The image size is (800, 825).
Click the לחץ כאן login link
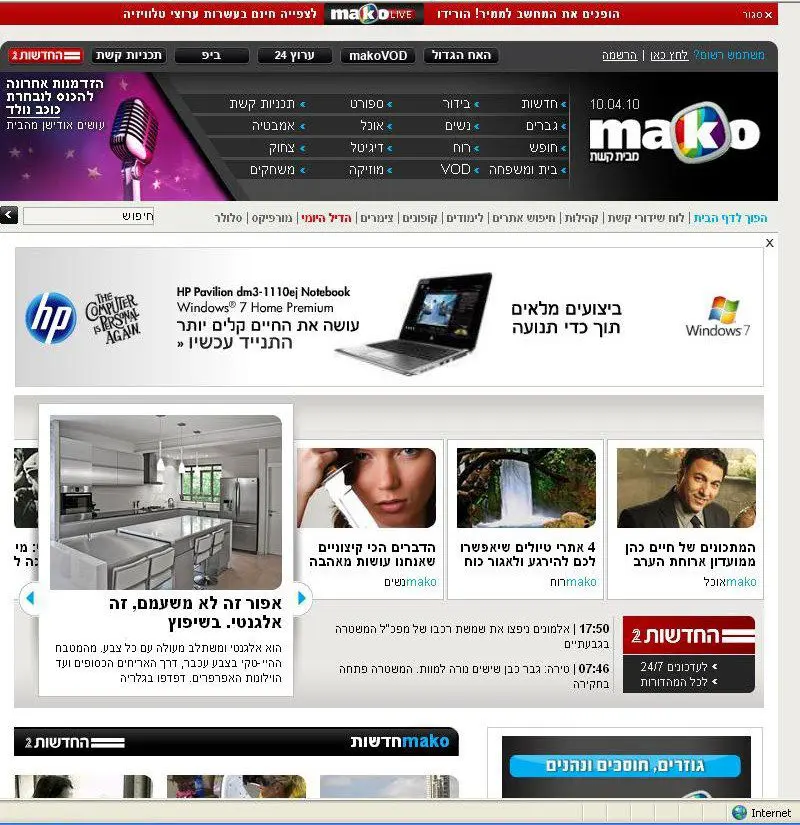coord(669,55)
